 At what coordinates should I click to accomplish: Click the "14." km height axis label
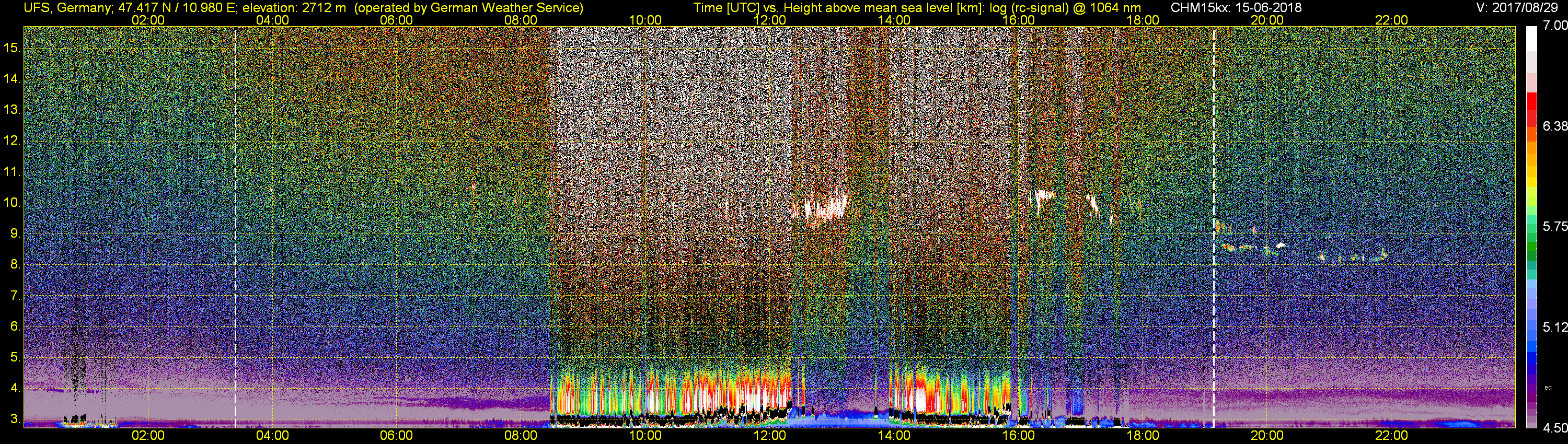12,79
